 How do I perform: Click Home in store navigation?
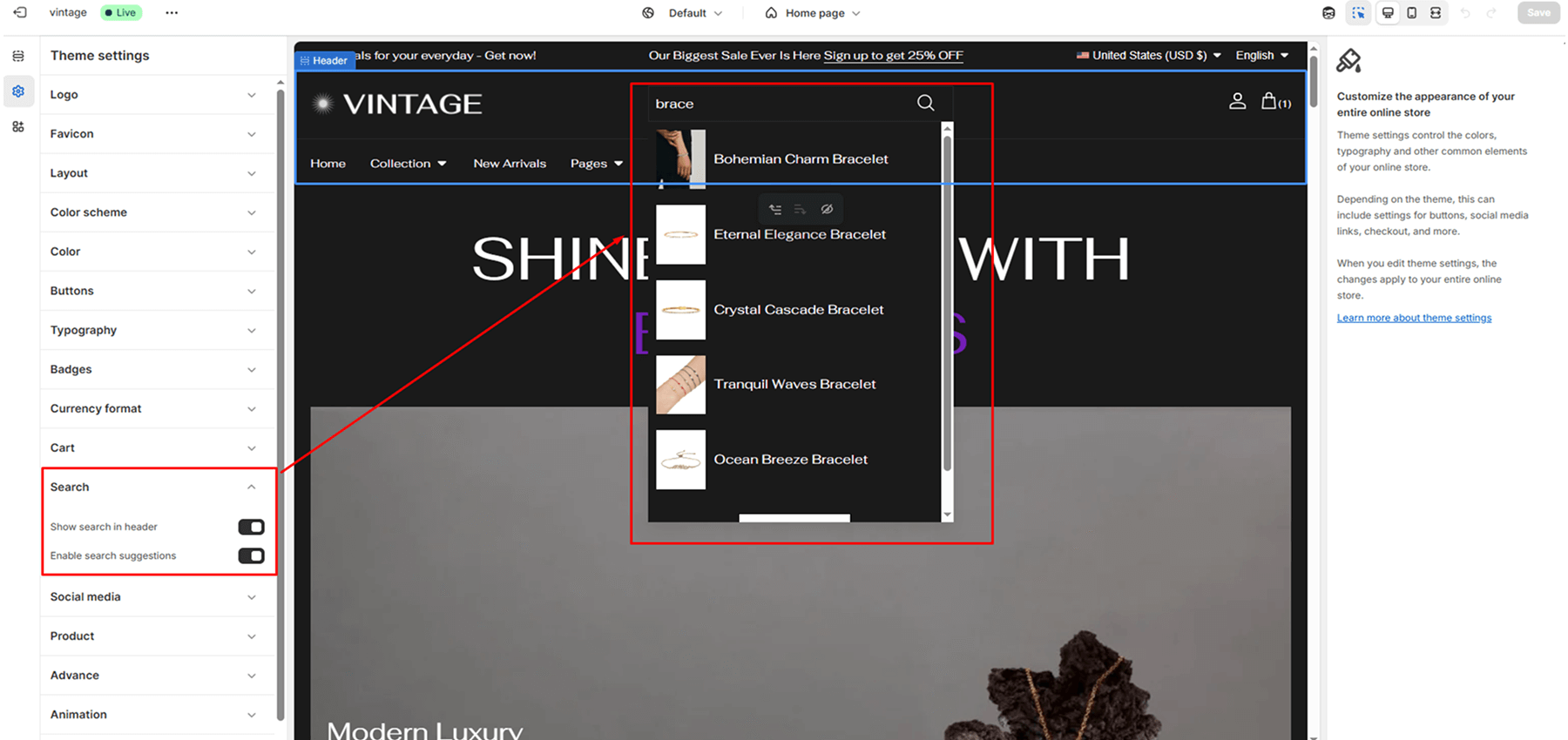point(328,163)
